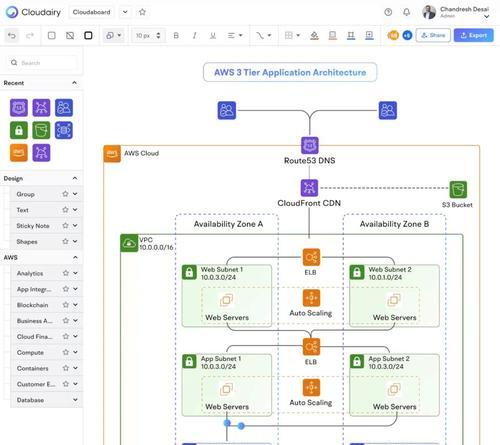Click the shapes Search field
This screenshot has width=500, height=445.
[42, 63]
